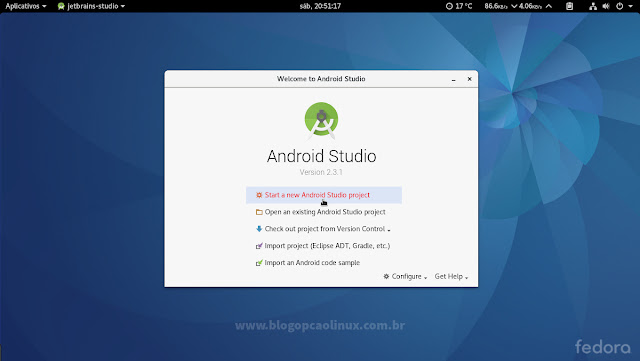Open the Configure dropdown

405,276
